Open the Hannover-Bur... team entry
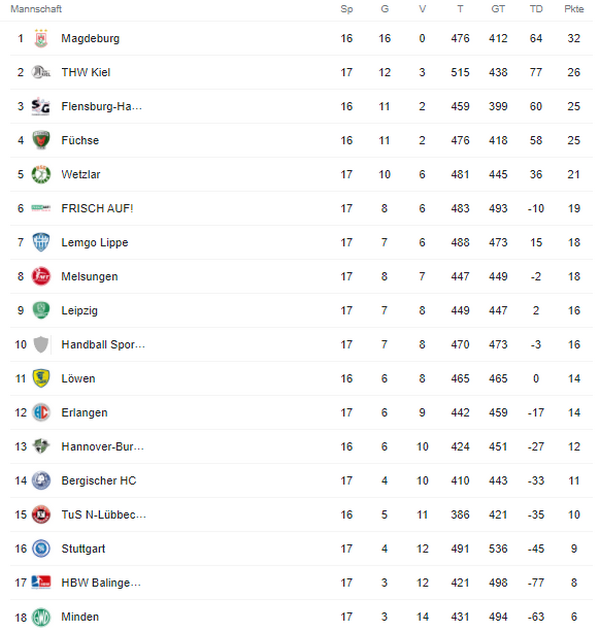 tap(102, 447)
